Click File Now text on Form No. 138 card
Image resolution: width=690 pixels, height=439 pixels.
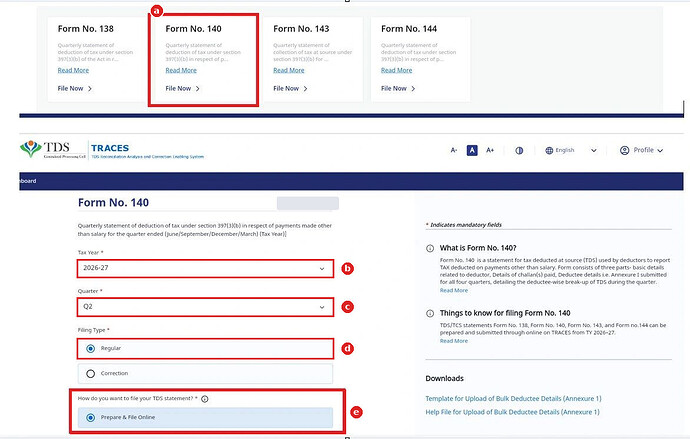click(70, 89)
